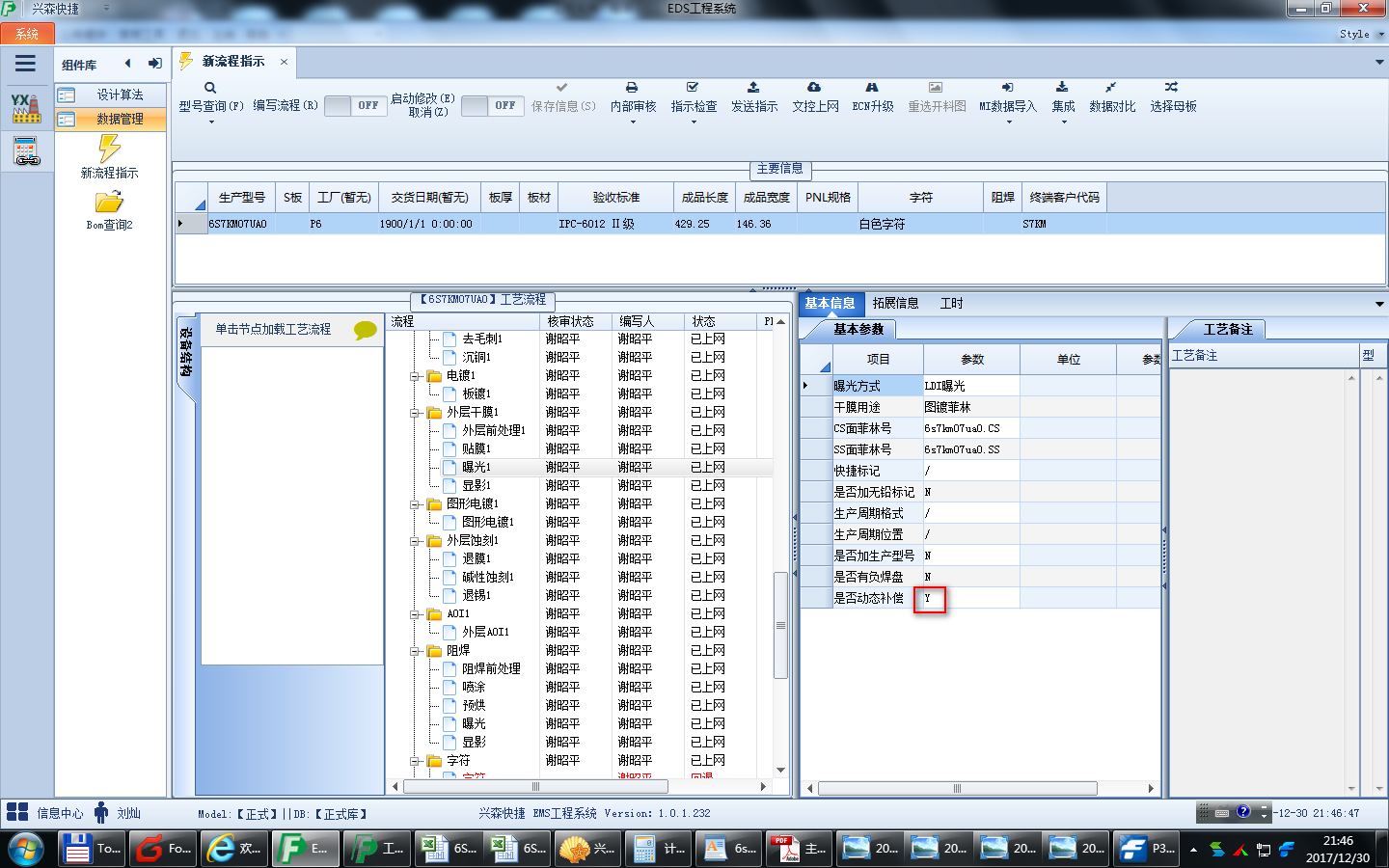Click 型号查询 search icon
1389x868 pixels.
click(210, 88)
